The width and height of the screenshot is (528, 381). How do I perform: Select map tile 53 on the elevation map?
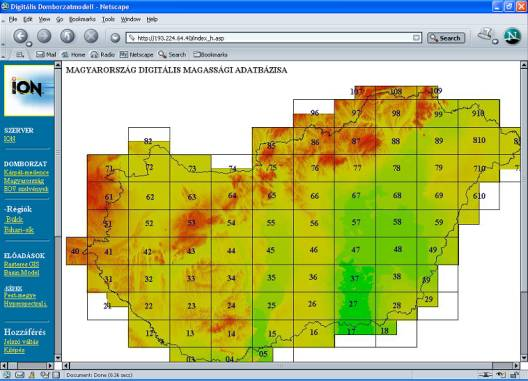pyautogui.click(x=191, y=223)
